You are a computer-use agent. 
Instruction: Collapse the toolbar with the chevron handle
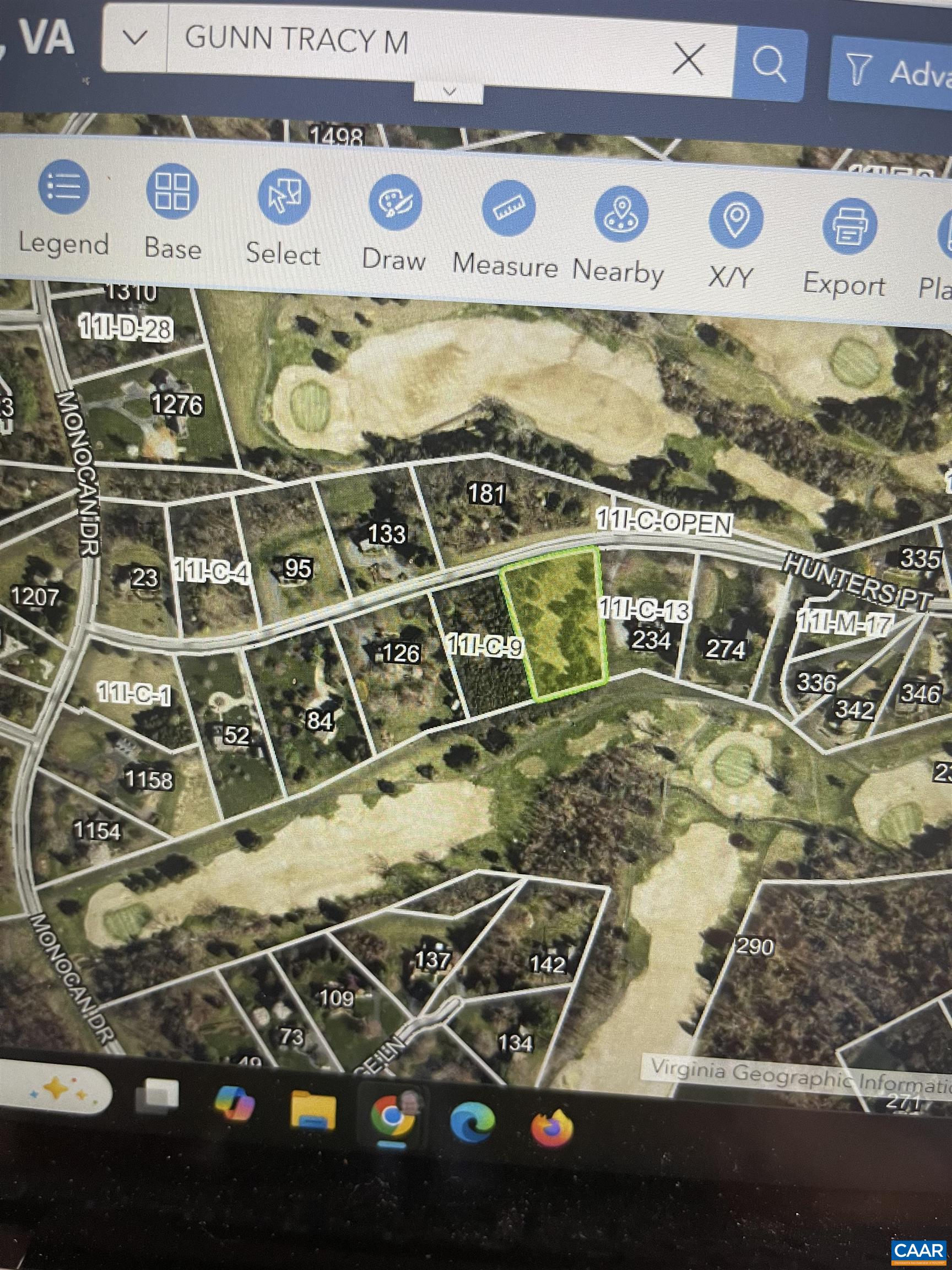tap(450, 92)
